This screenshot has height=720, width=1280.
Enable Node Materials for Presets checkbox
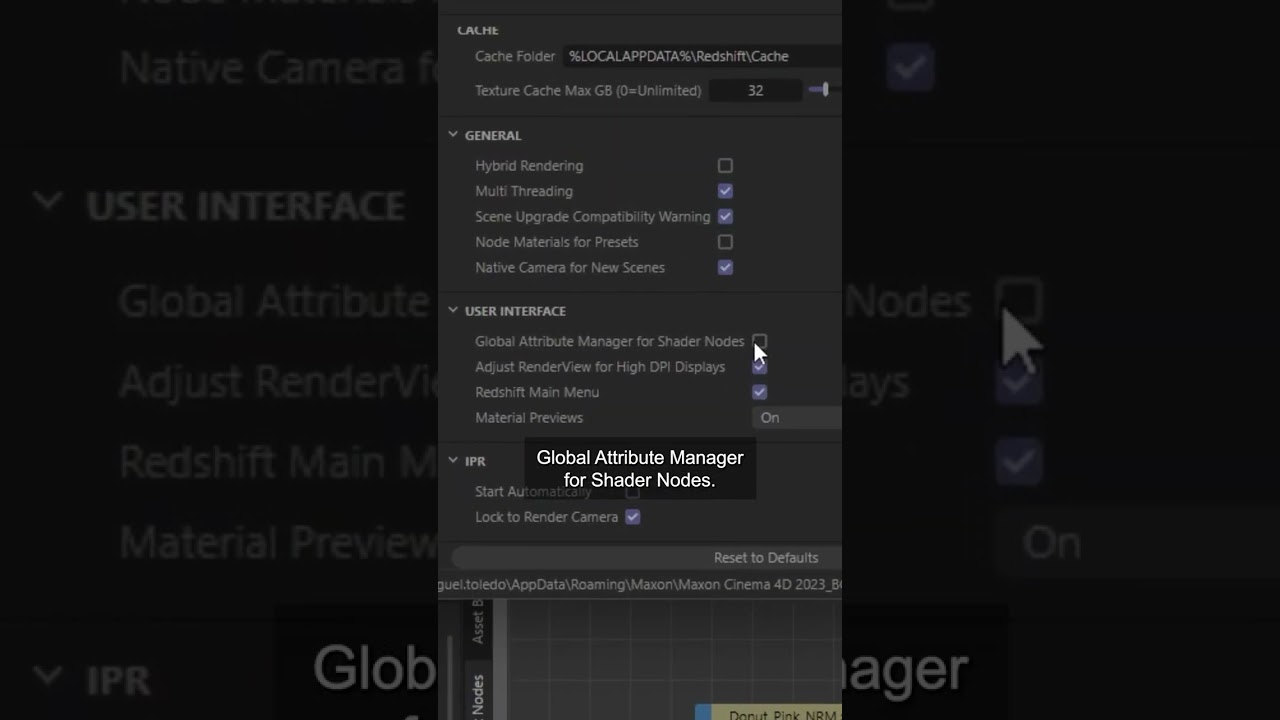[x=725, y=242]
